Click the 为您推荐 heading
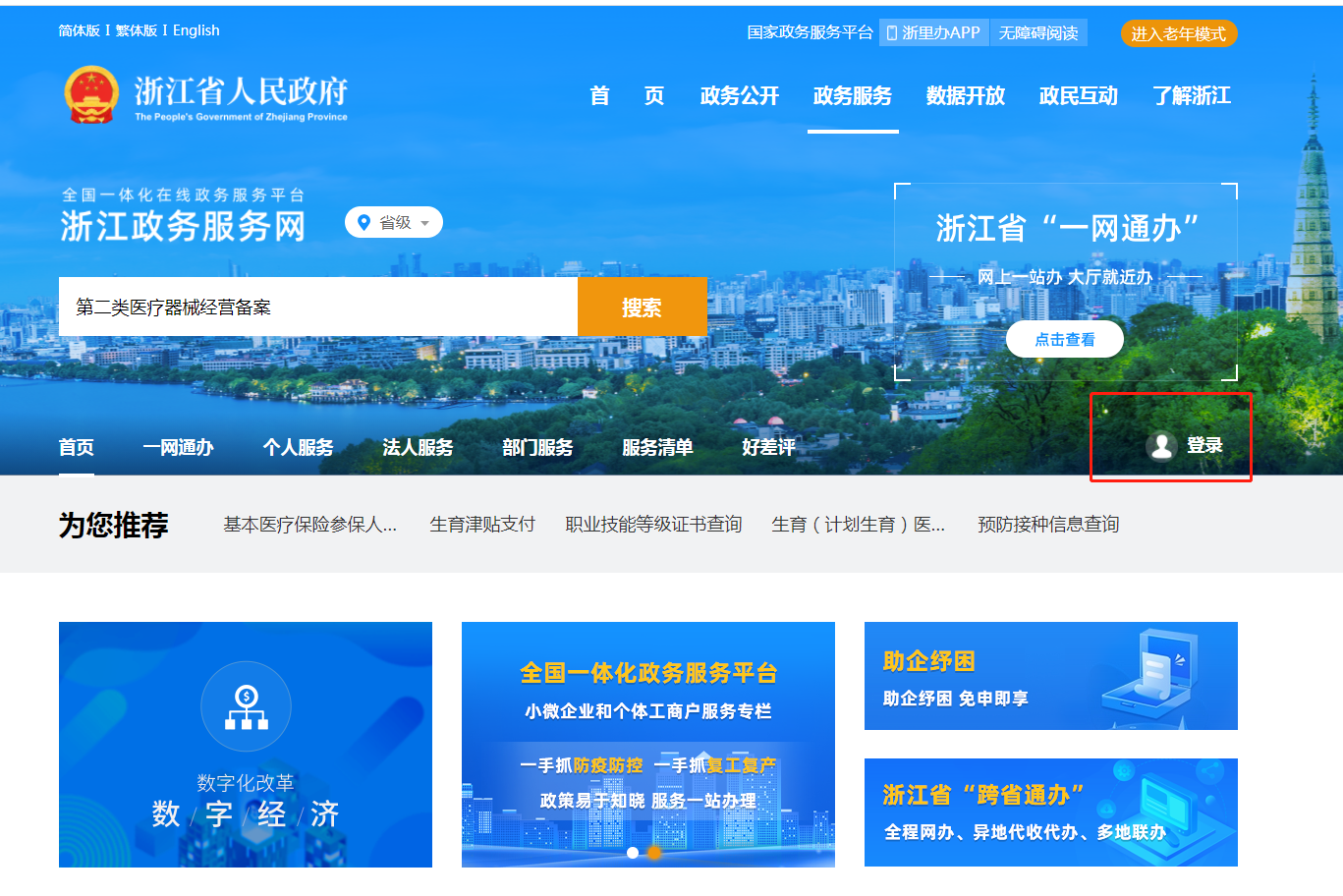The width and height of the screenshot is (1343, 896). 114,525
